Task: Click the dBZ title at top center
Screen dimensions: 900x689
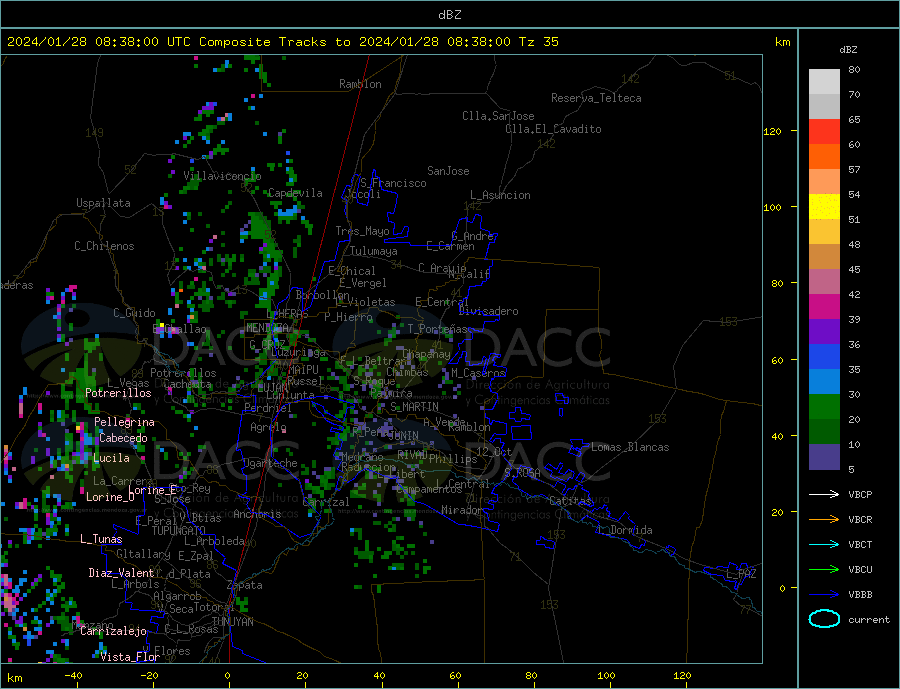Action: pos(449,15)
